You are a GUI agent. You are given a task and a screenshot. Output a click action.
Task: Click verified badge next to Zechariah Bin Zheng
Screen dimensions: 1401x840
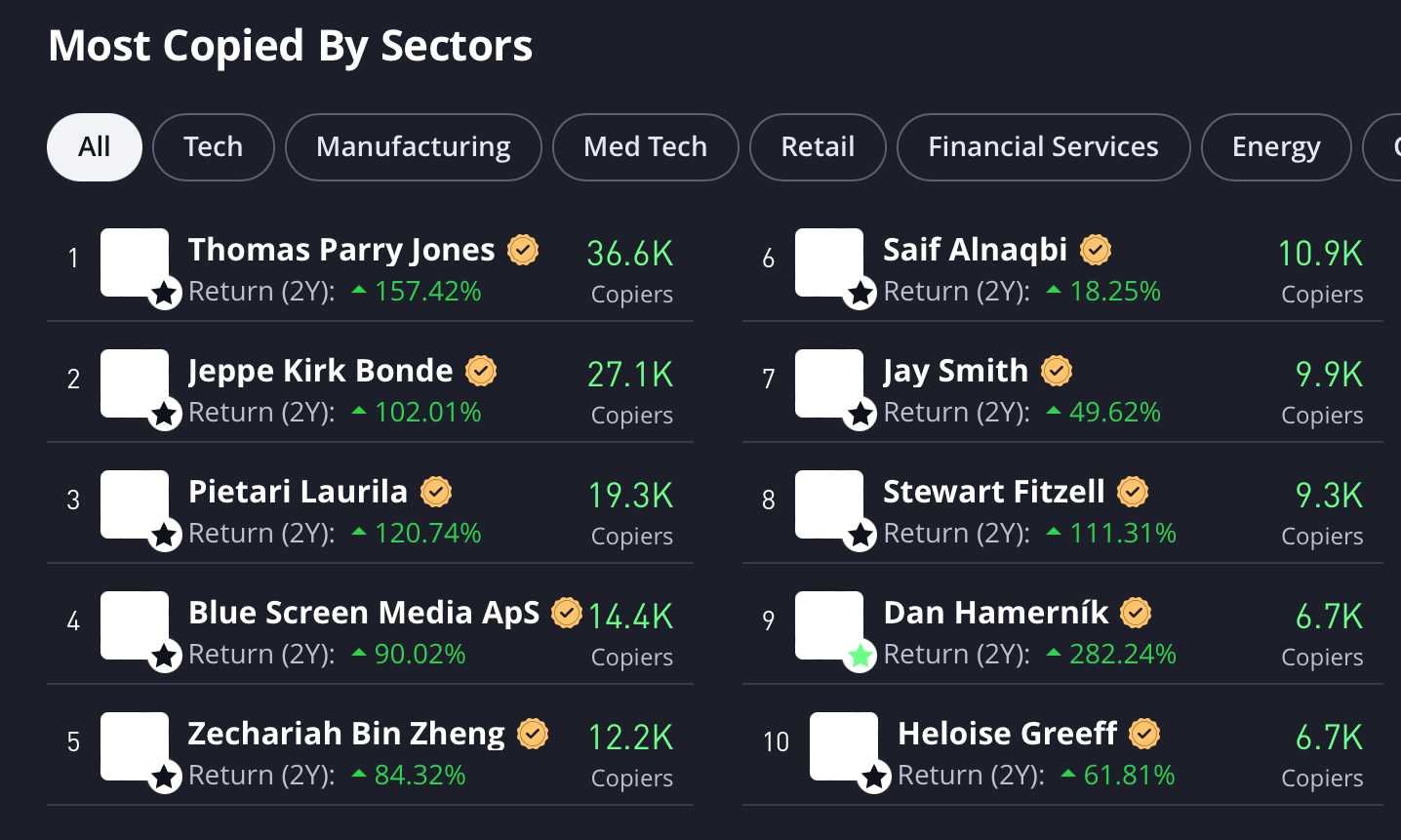[x=533, y=734]
